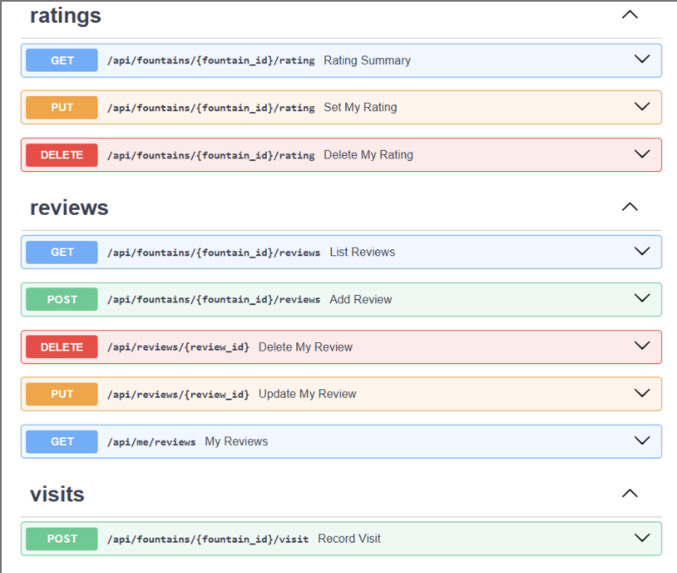Image resolution: width=677 pixels, height=573 pixels.
Task: Expand the Record Visit endpoint arrow
Action: click(x=642, y=538)
